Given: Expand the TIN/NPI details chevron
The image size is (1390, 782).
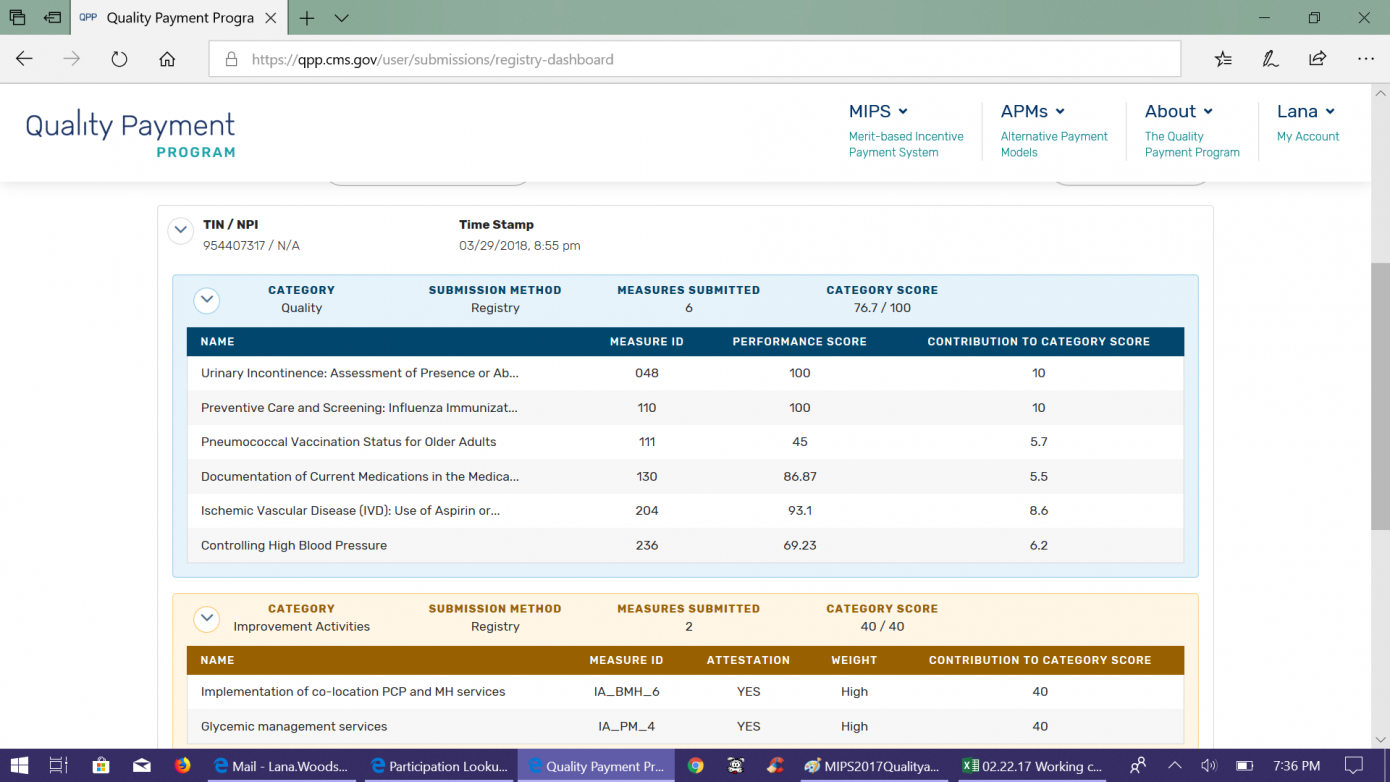Looking at the screenshot, I should click(x=180, y=230).
